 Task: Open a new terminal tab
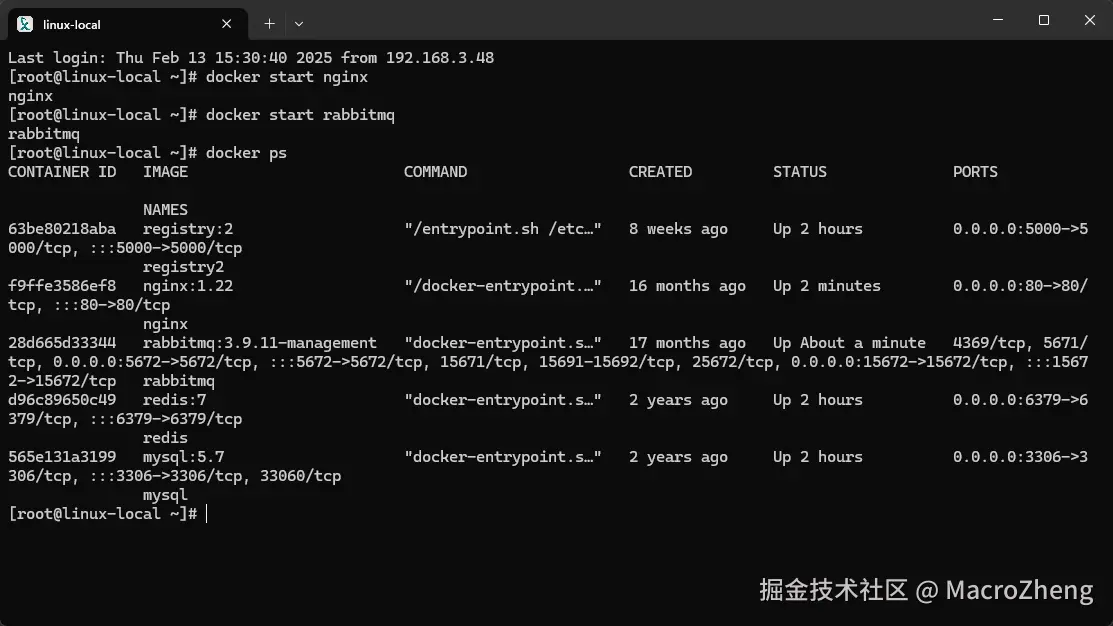click(269, 24)
